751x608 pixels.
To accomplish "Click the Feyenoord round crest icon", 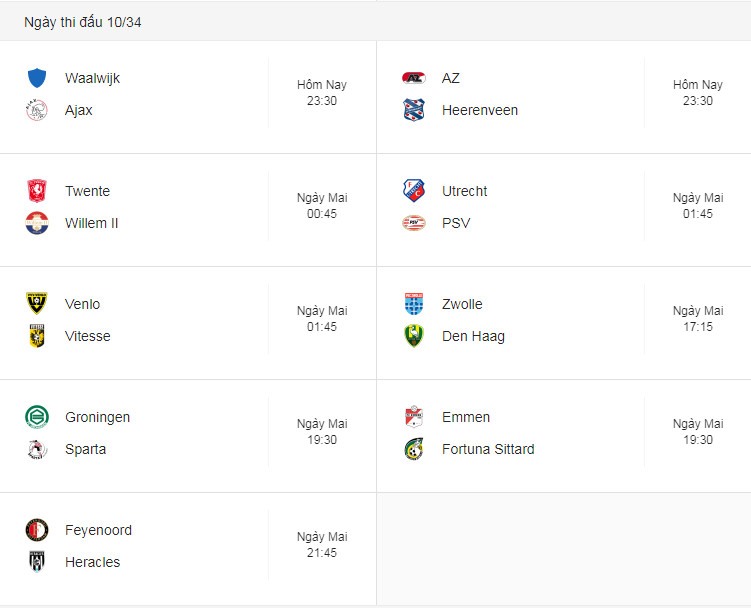I will pyautogui.click(x=37, y=530).
